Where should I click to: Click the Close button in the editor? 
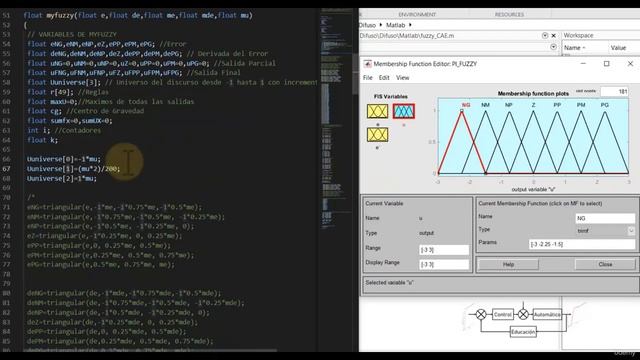pos(605,264)
